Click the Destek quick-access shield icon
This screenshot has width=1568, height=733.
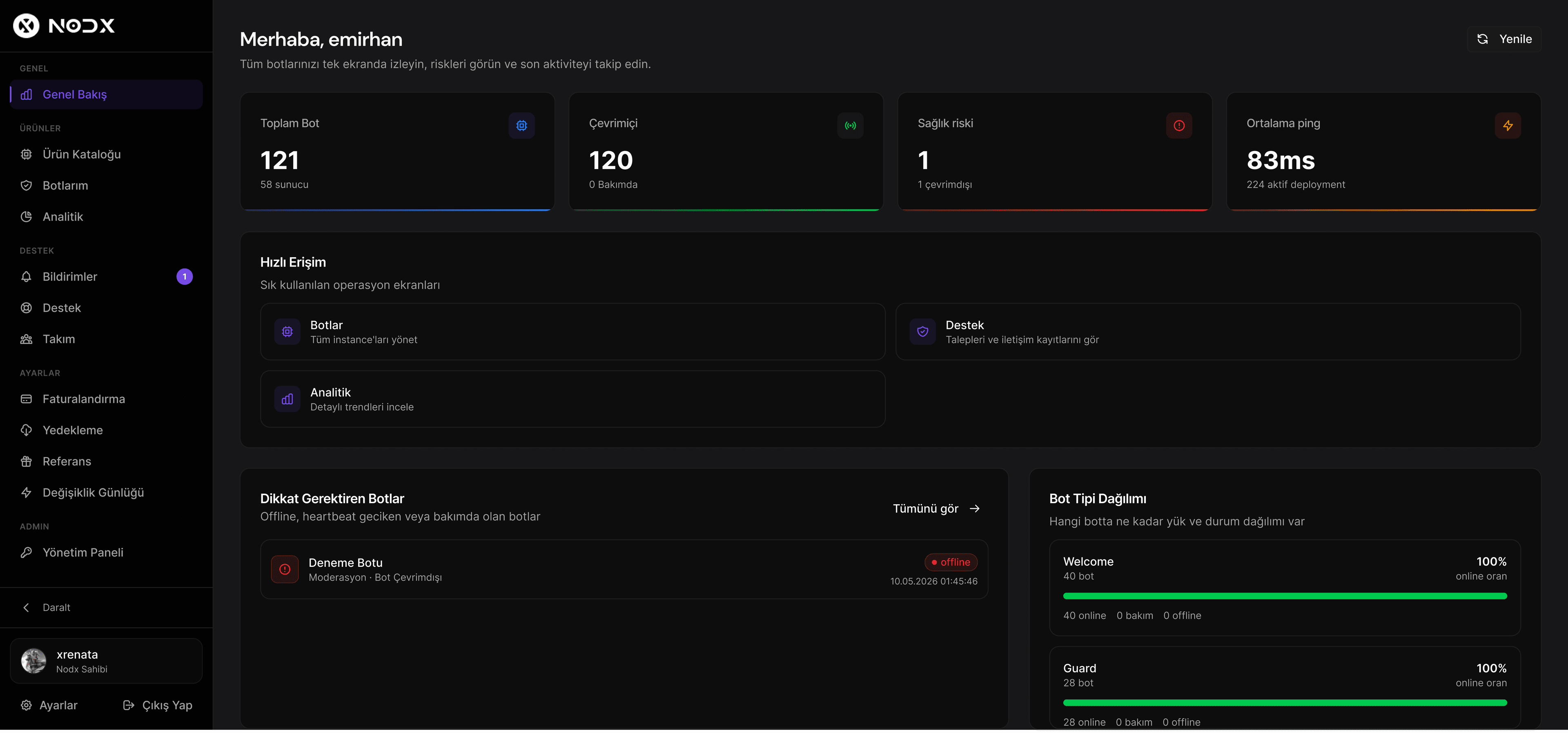923,332
